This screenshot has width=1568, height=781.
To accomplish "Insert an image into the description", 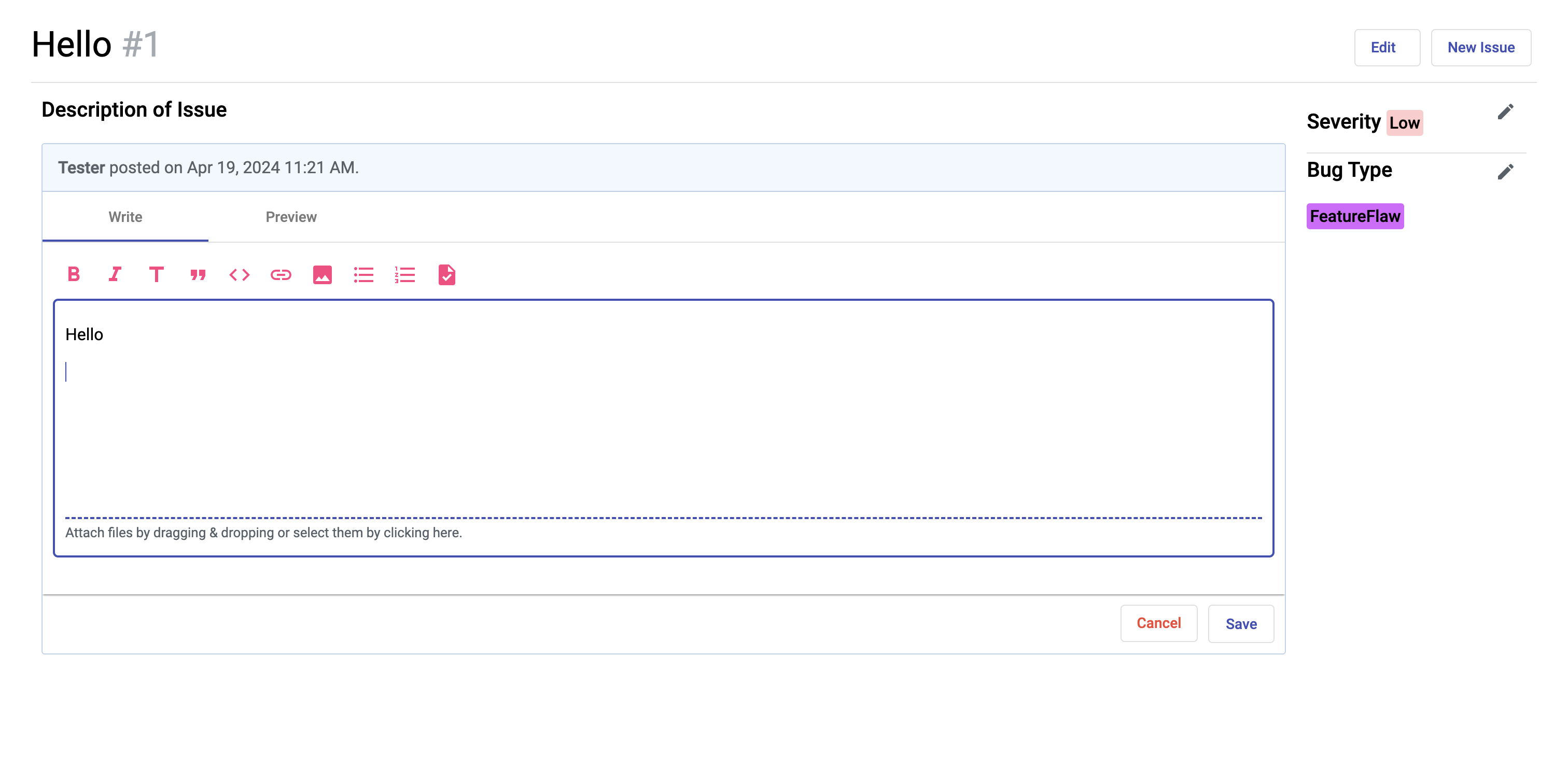I will coord(322,274).
